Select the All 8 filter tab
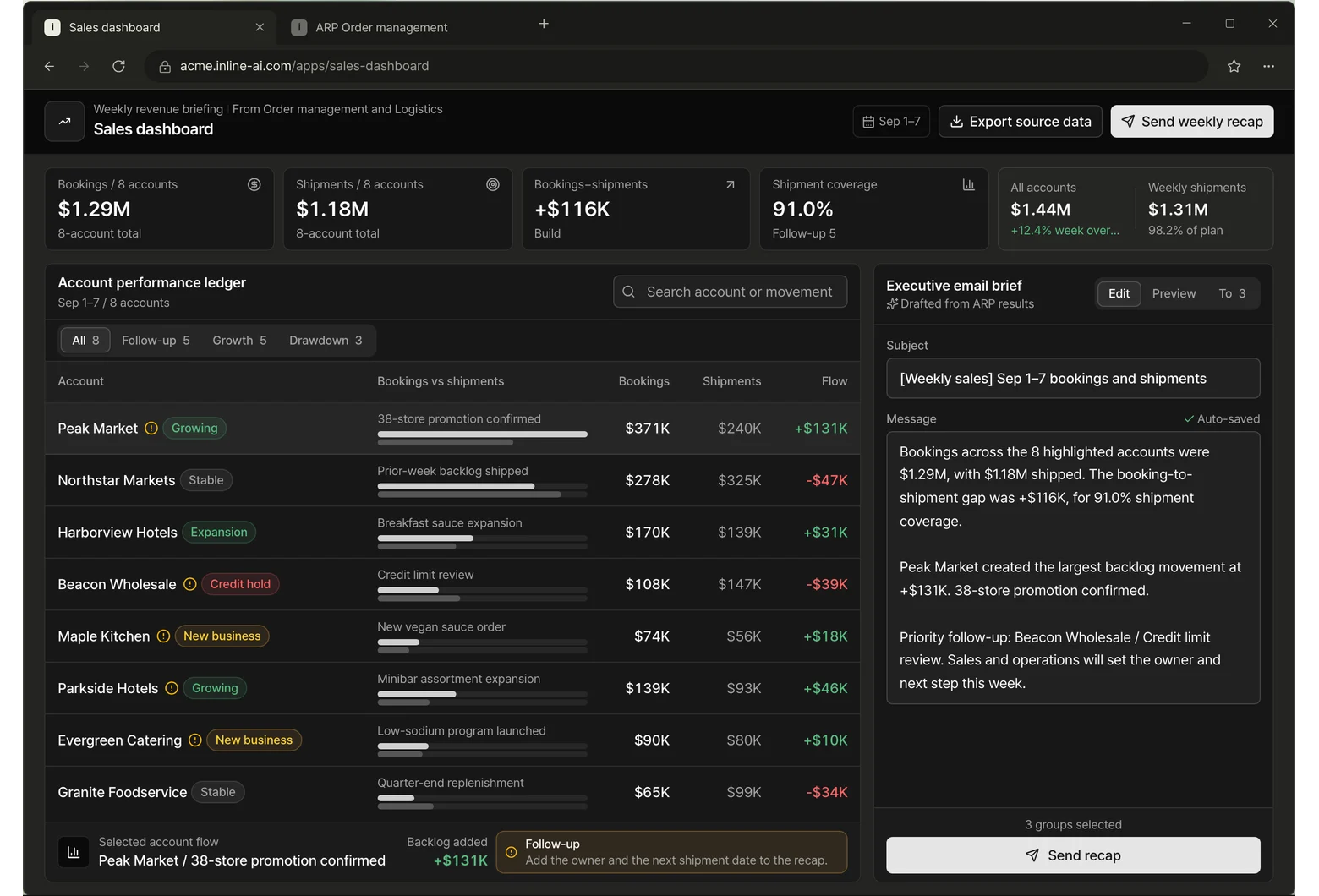The width and height of the screenshot is (1319, 896). coord(85,340)
